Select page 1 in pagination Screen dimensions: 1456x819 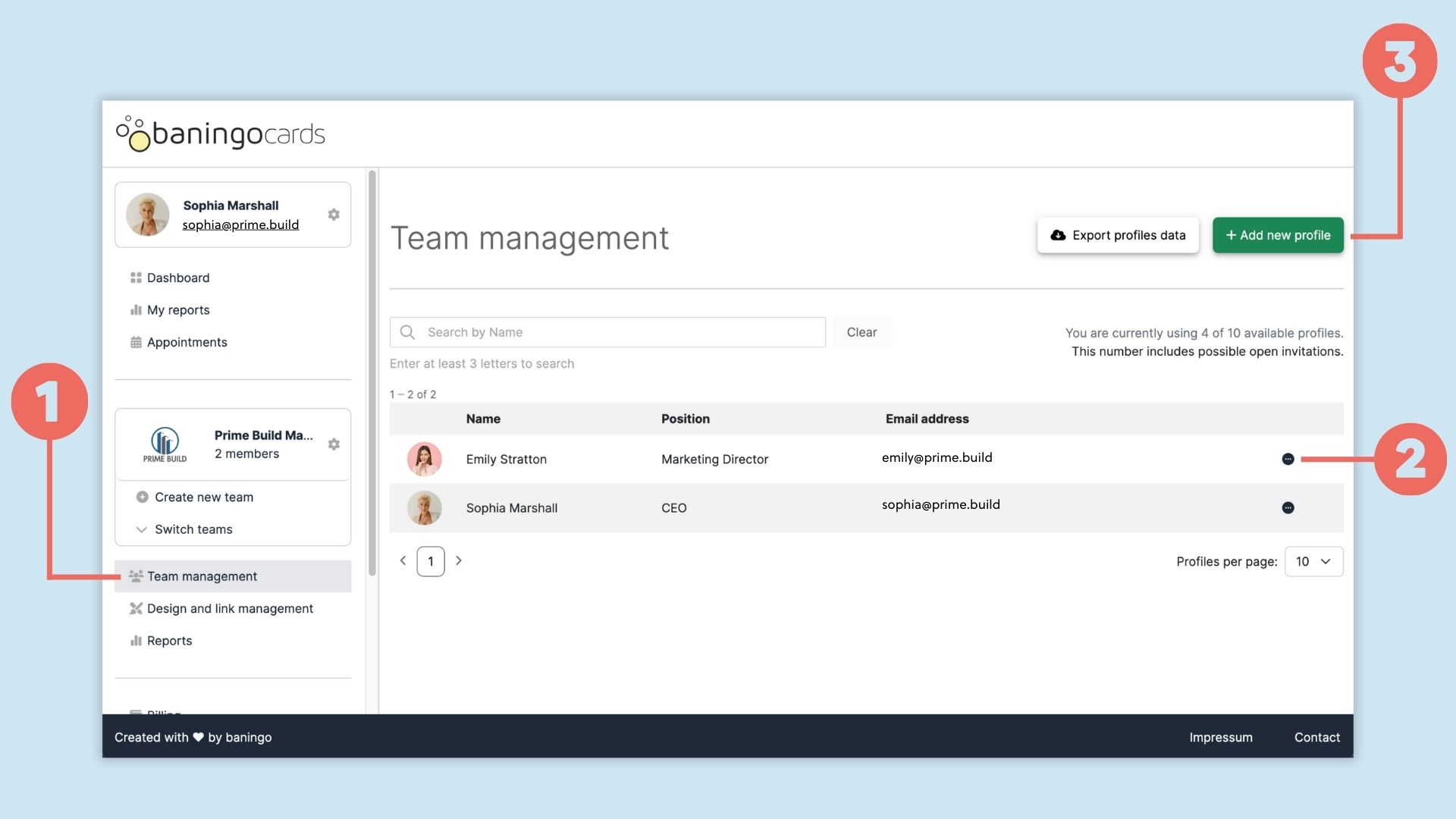click(431, 562)
